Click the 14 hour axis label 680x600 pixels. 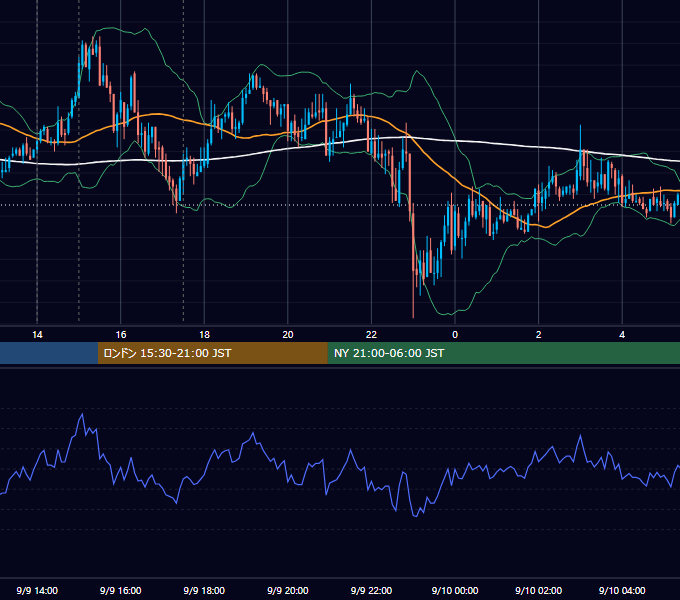click(37, 335)
